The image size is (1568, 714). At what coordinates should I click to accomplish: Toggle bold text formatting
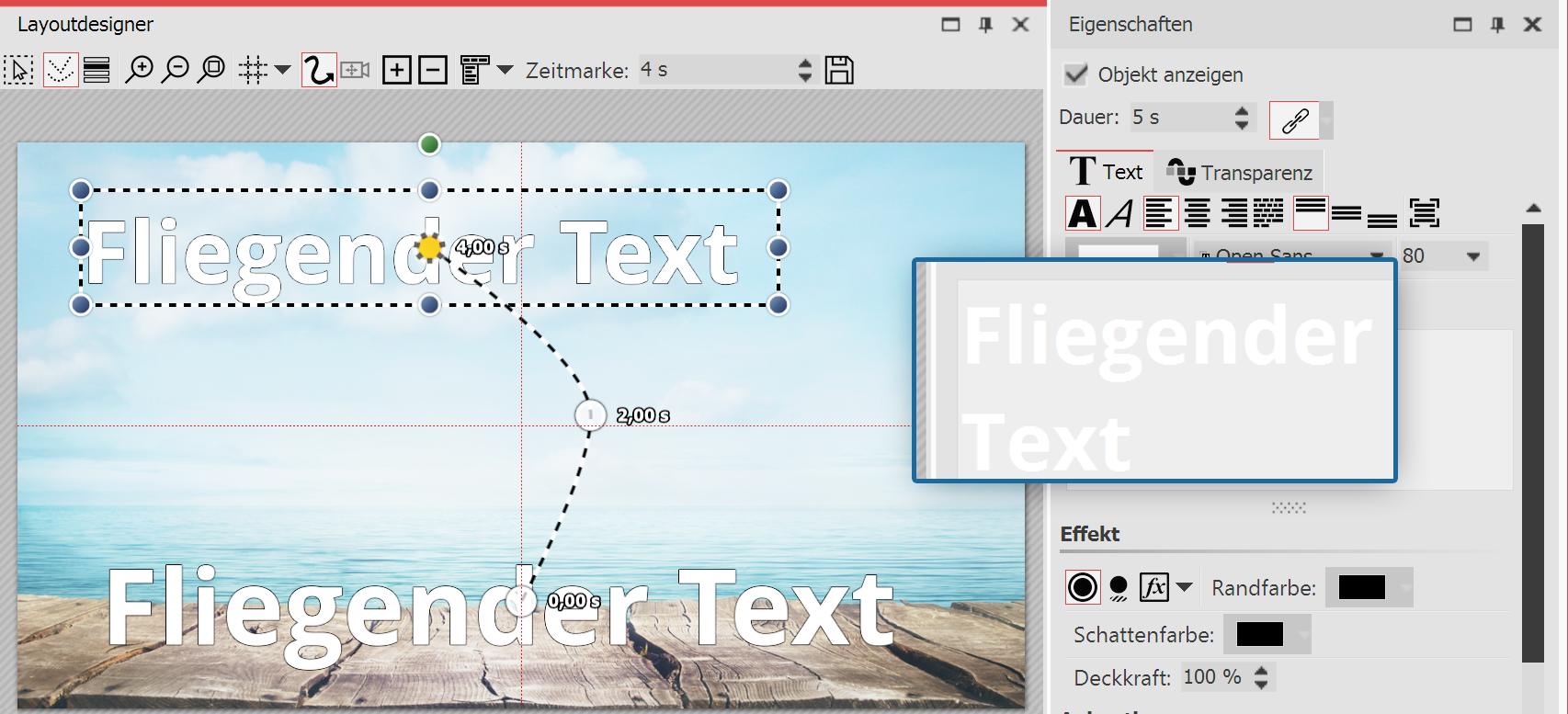point(1083,214)
